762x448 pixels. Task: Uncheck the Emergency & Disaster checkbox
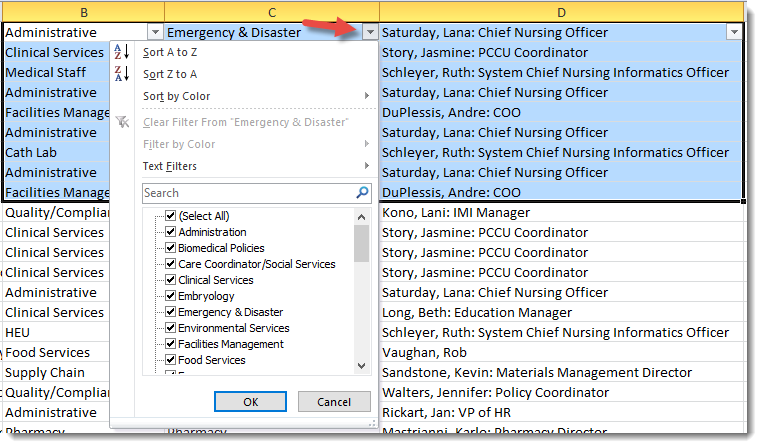[x=170, y=312]
